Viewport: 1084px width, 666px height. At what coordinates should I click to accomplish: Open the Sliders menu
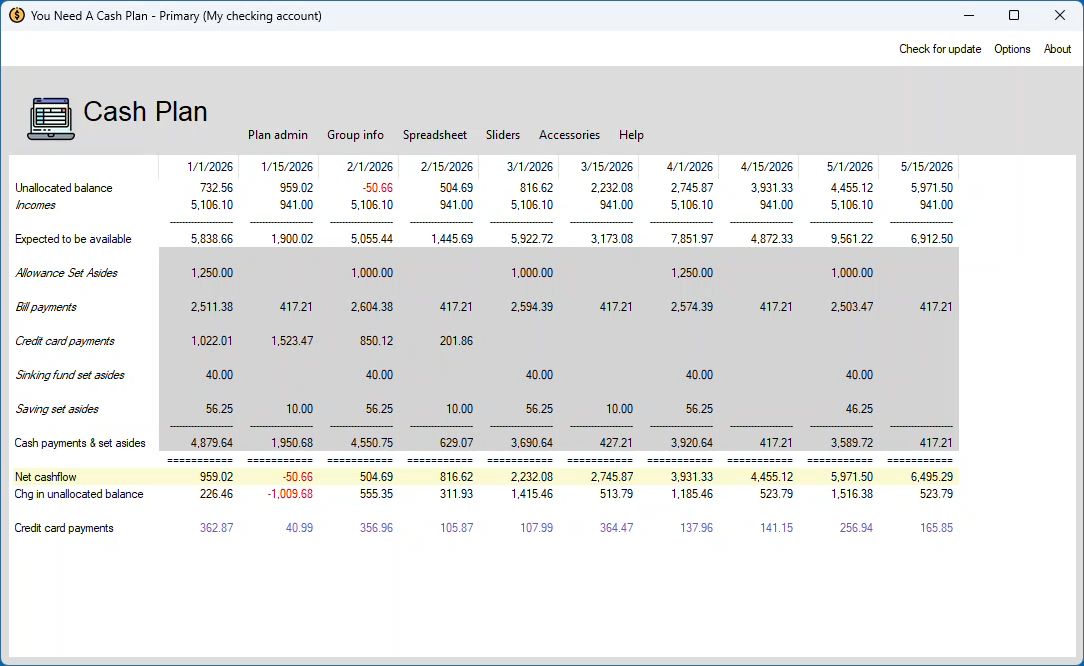[503, 135]
